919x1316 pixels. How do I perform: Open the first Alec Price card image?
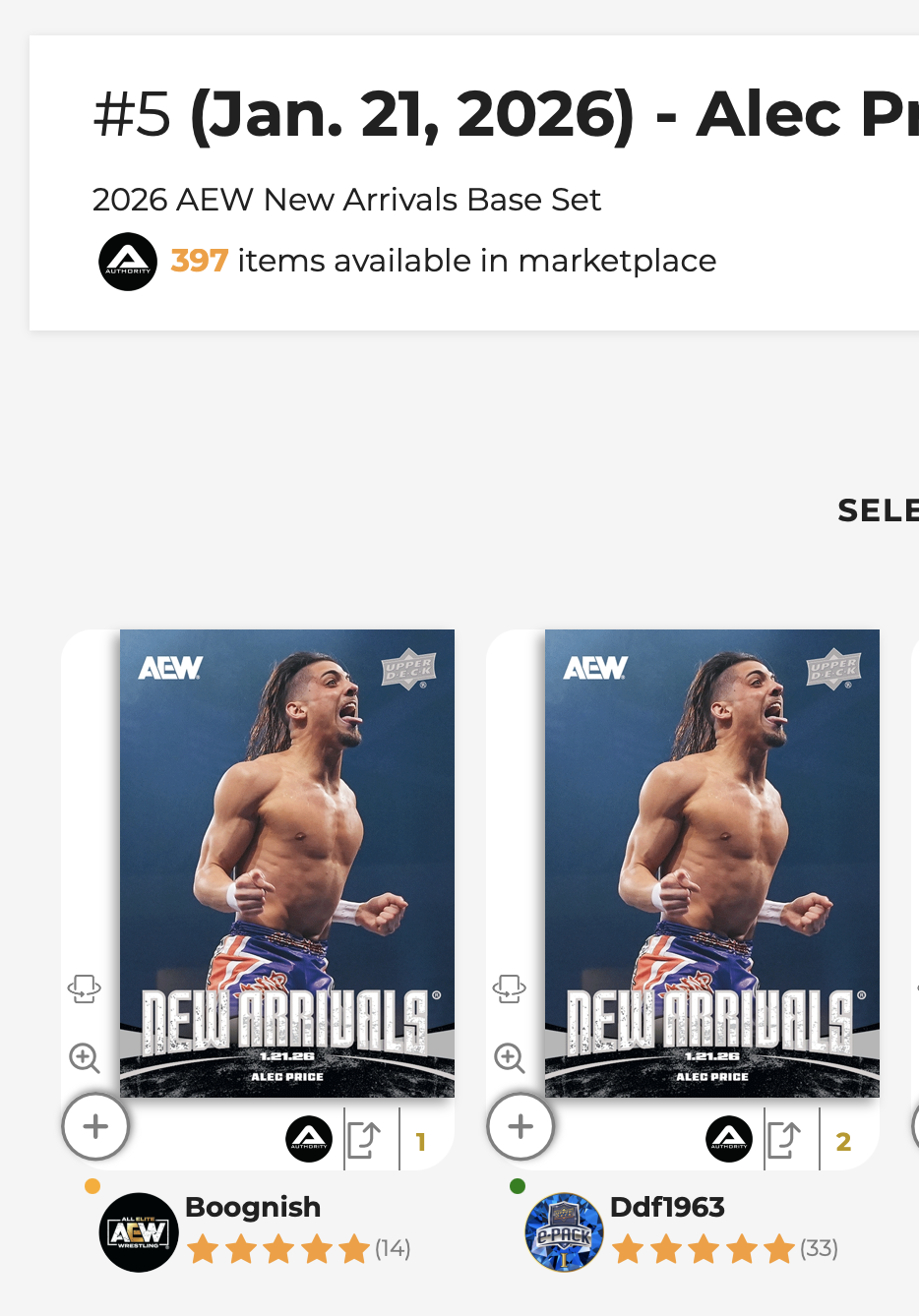pos(287,863)
